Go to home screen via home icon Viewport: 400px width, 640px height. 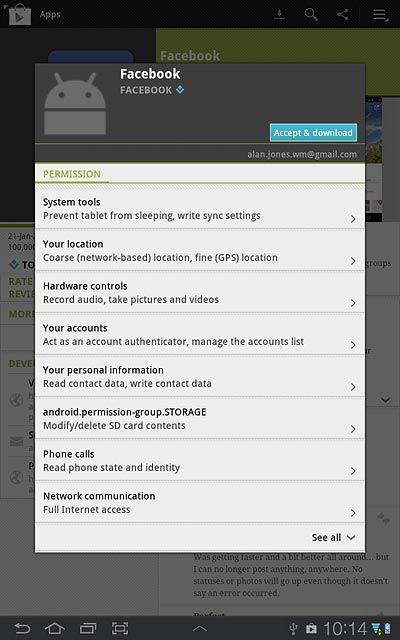(55, 628)
